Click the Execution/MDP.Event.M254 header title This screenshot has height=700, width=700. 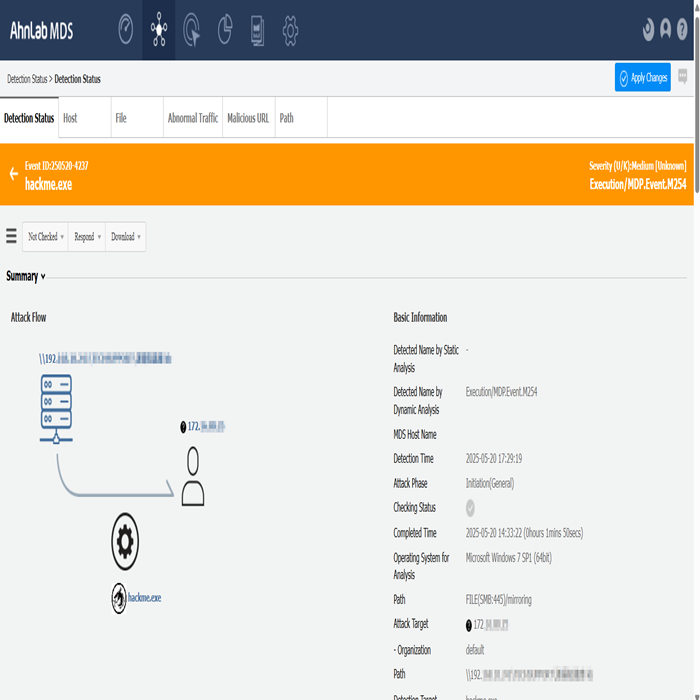[638, 184]
